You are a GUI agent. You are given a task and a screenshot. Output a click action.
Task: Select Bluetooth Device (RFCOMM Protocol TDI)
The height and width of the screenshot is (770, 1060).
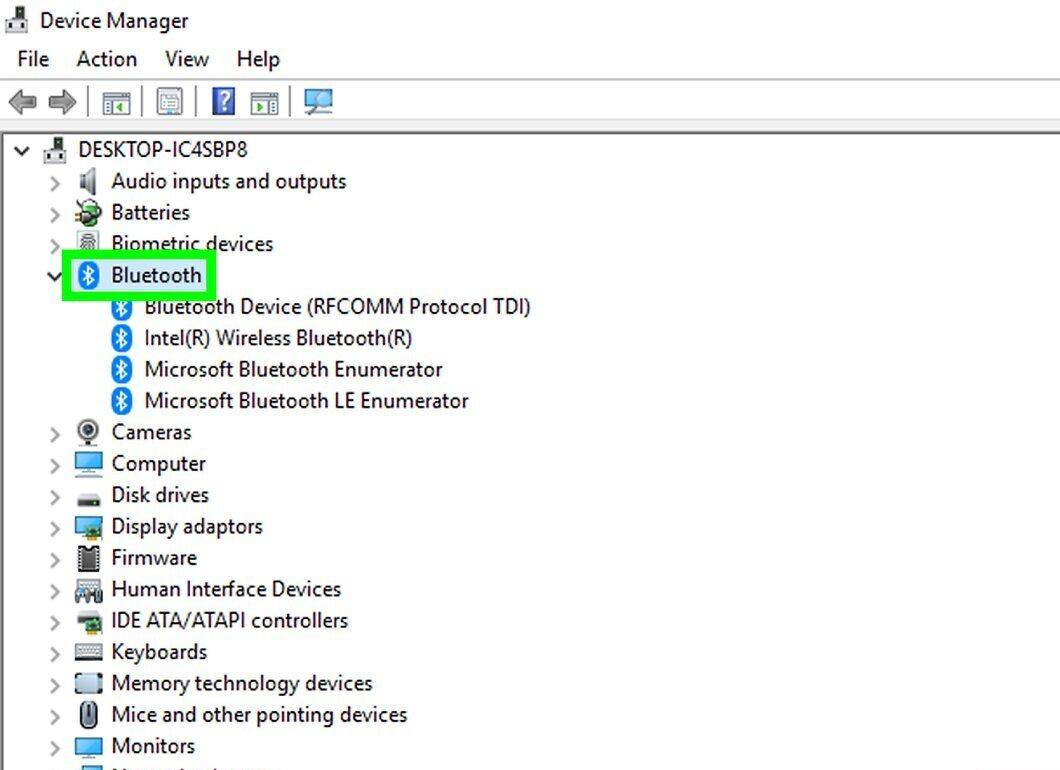coord(337,307)
